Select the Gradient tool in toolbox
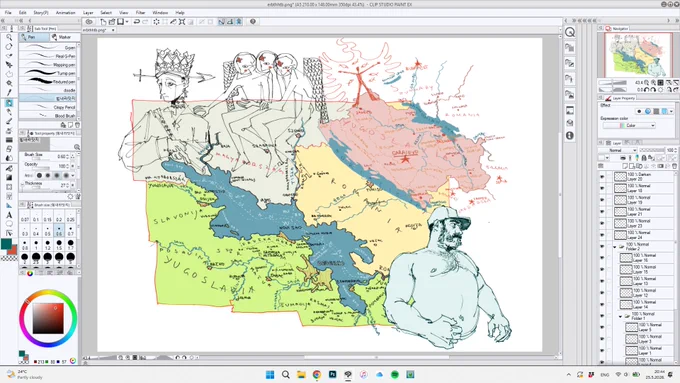Screen dimensions: 680x383 coord(9,177)
